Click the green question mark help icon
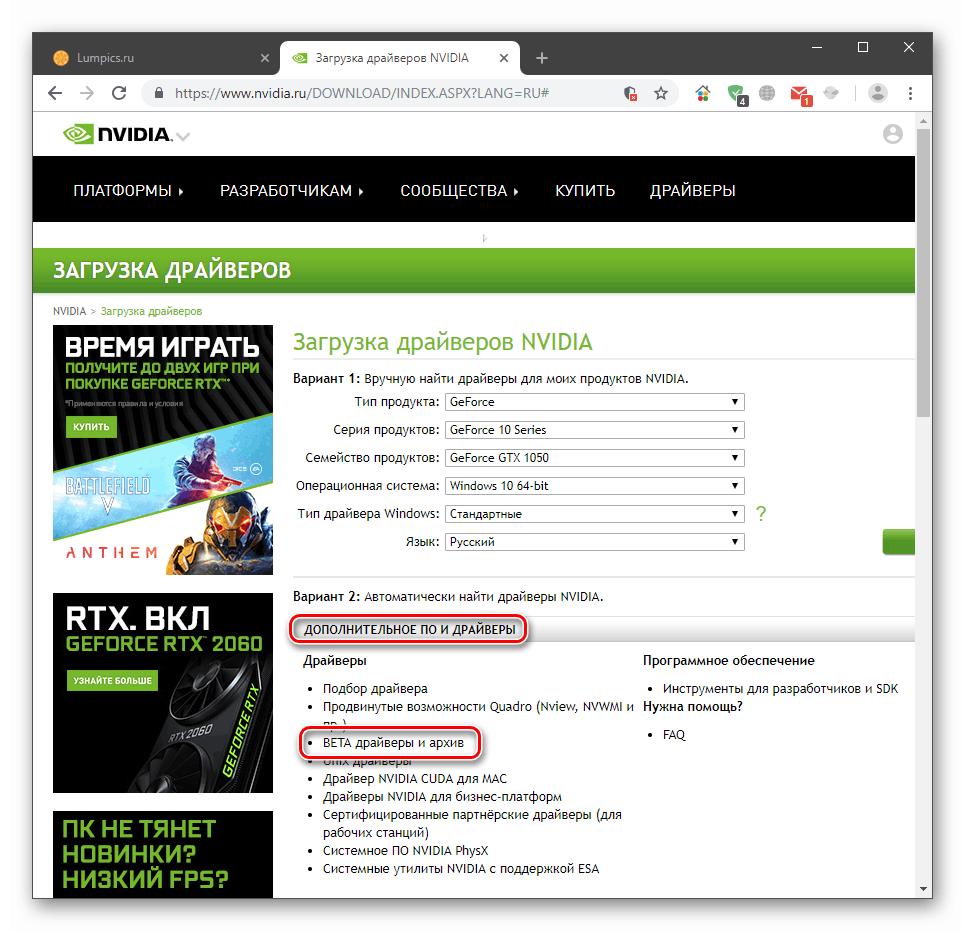 (761, 513)
